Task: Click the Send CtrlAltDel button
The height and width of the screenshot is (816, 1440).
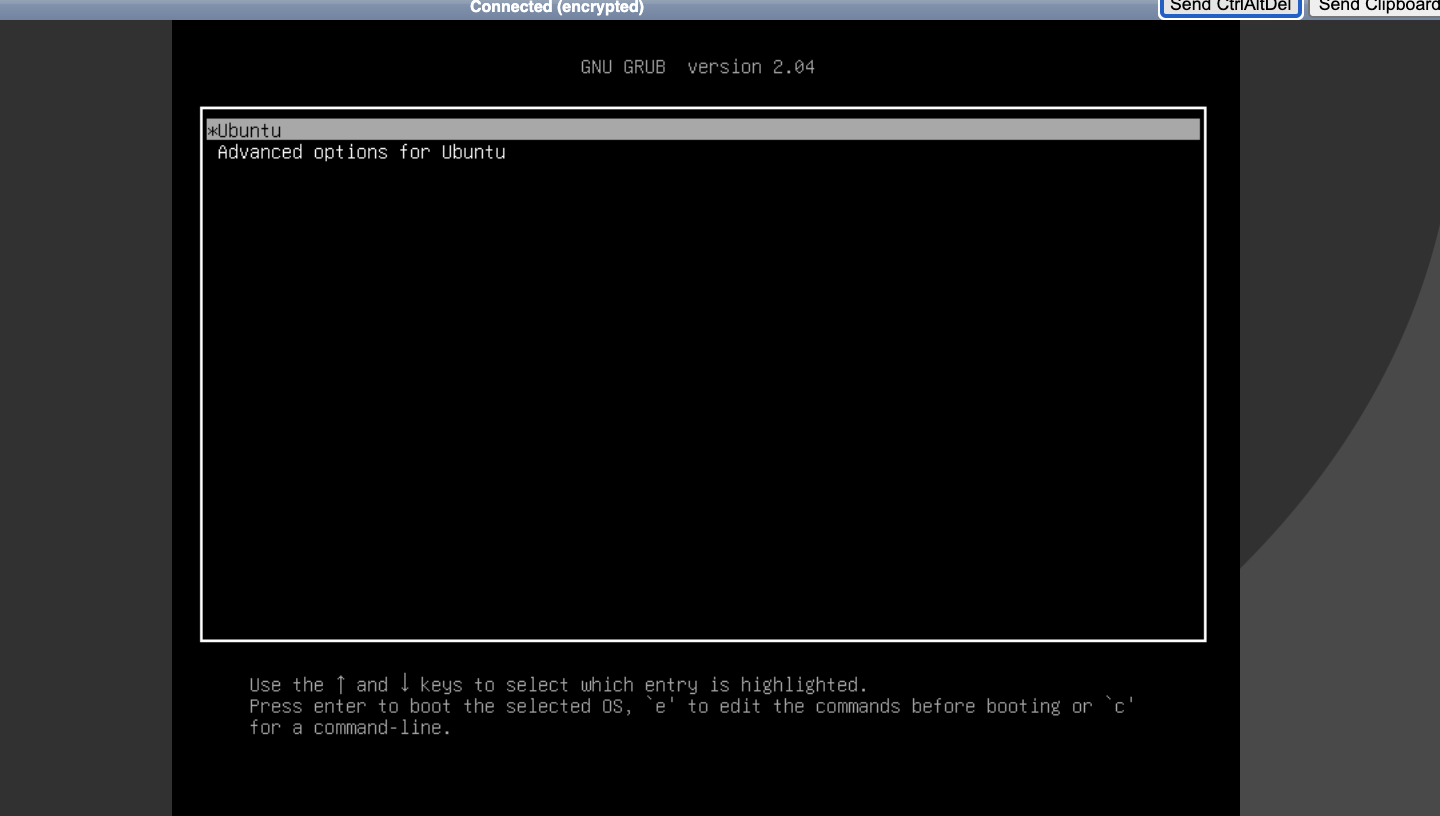Action: point(1230,7)
